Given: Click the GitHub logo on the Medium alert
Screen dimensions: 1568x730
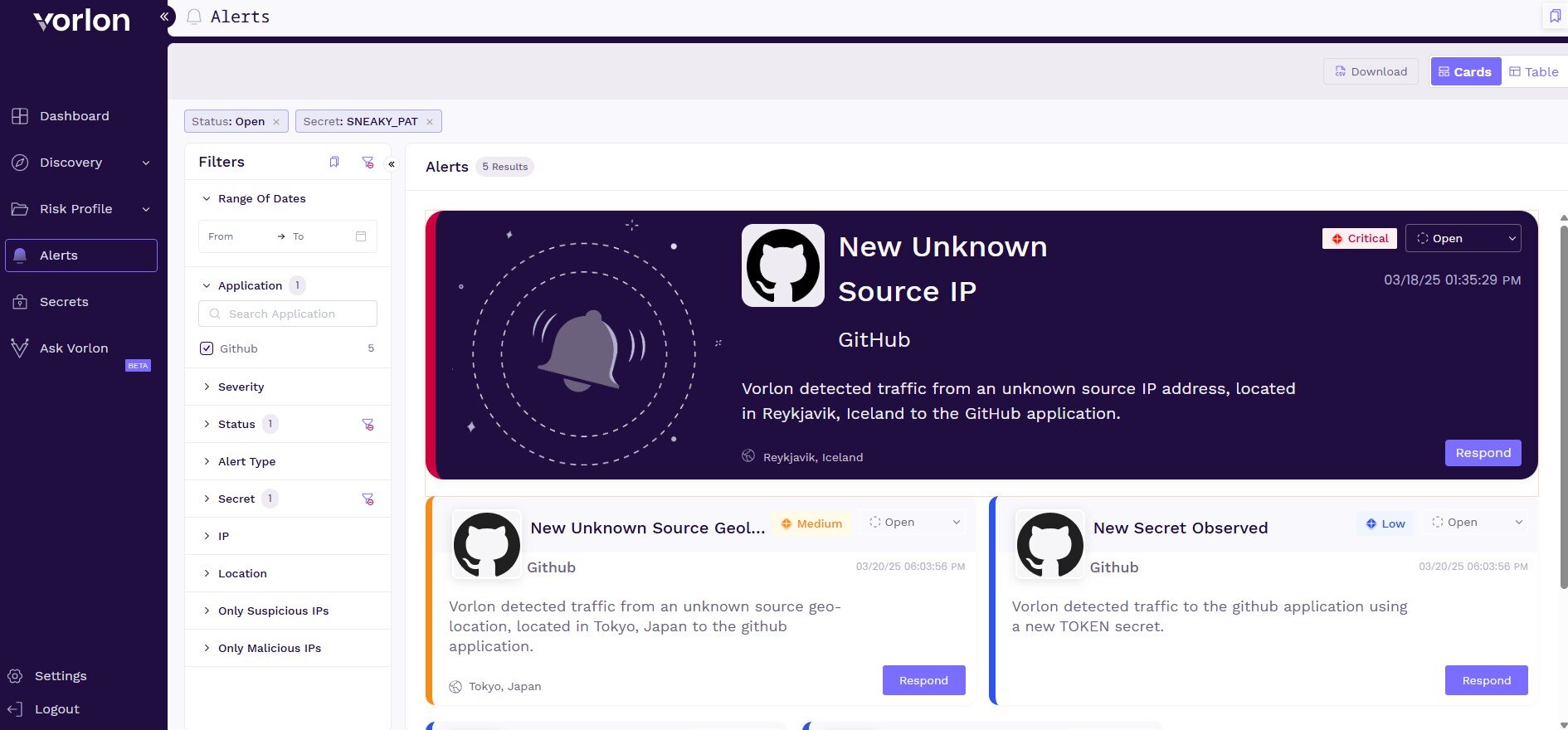Looking at the screenshot, I should click(487, 544).
